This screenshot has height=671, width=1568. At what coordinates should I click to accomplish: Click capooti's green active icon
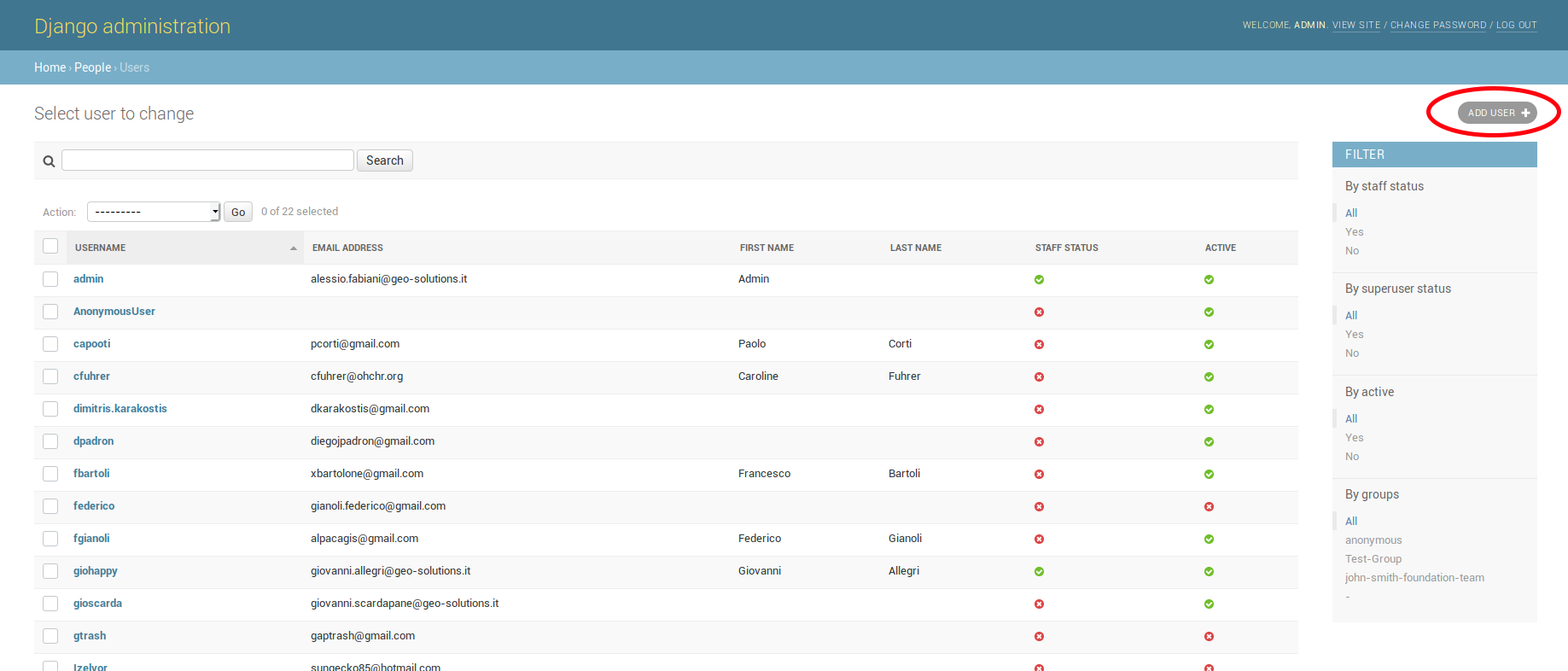[x=1209, y=345]
